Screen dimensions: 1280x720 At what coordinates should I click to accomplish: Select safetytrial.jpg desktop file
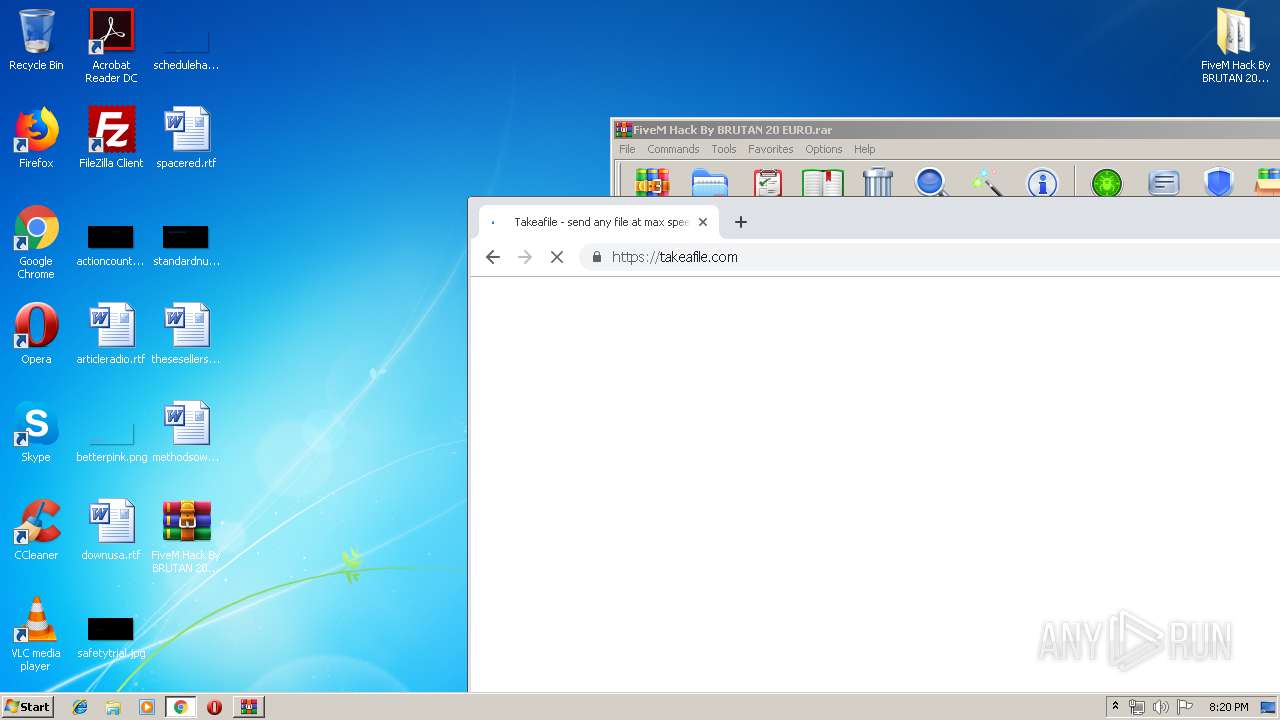pyautogui.click(x=111, y=639)
